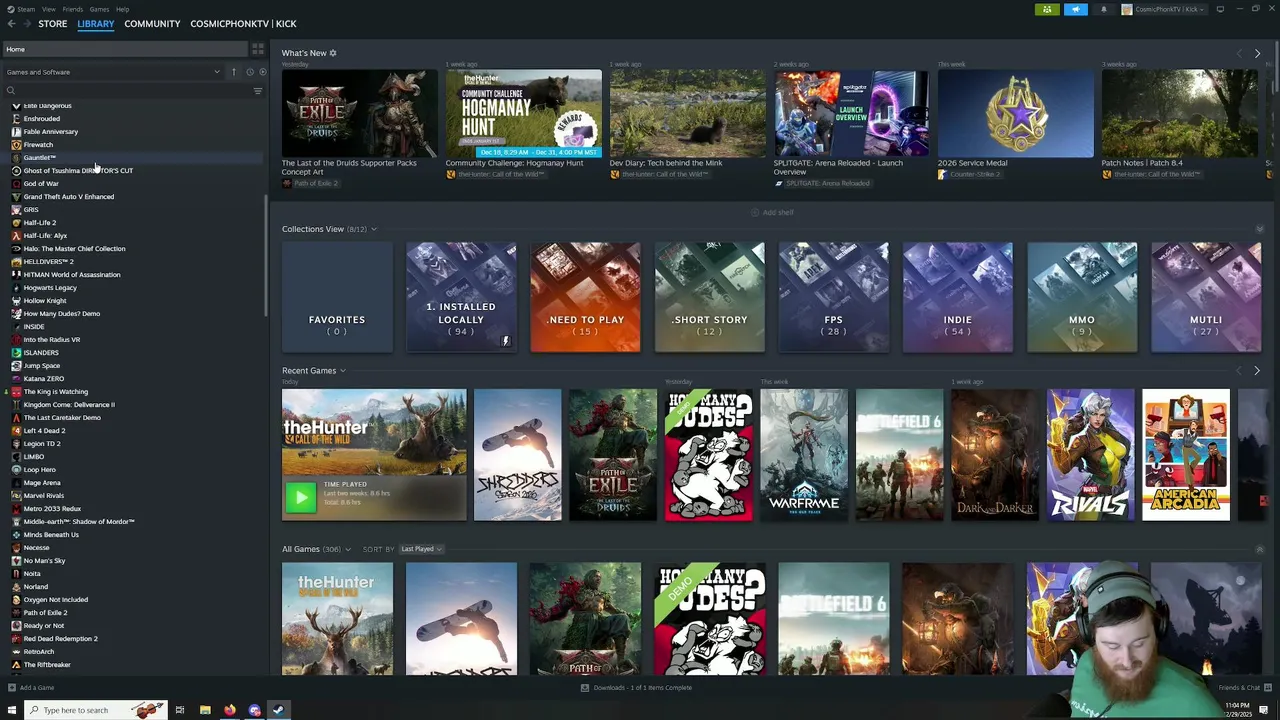Go back with the navigation arrow
The height and width of the screenshot is (720, 1280).
[x=11, y=23]
